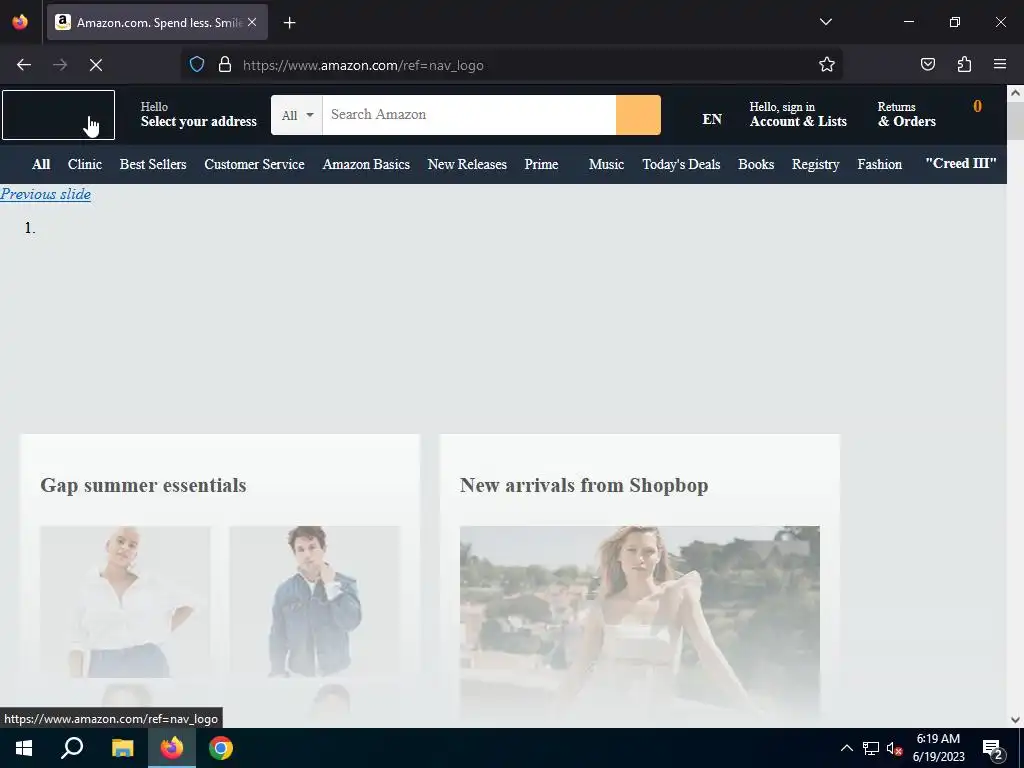Open Today's Deals nav item
1024x768 pixels.
pos(681,164)
